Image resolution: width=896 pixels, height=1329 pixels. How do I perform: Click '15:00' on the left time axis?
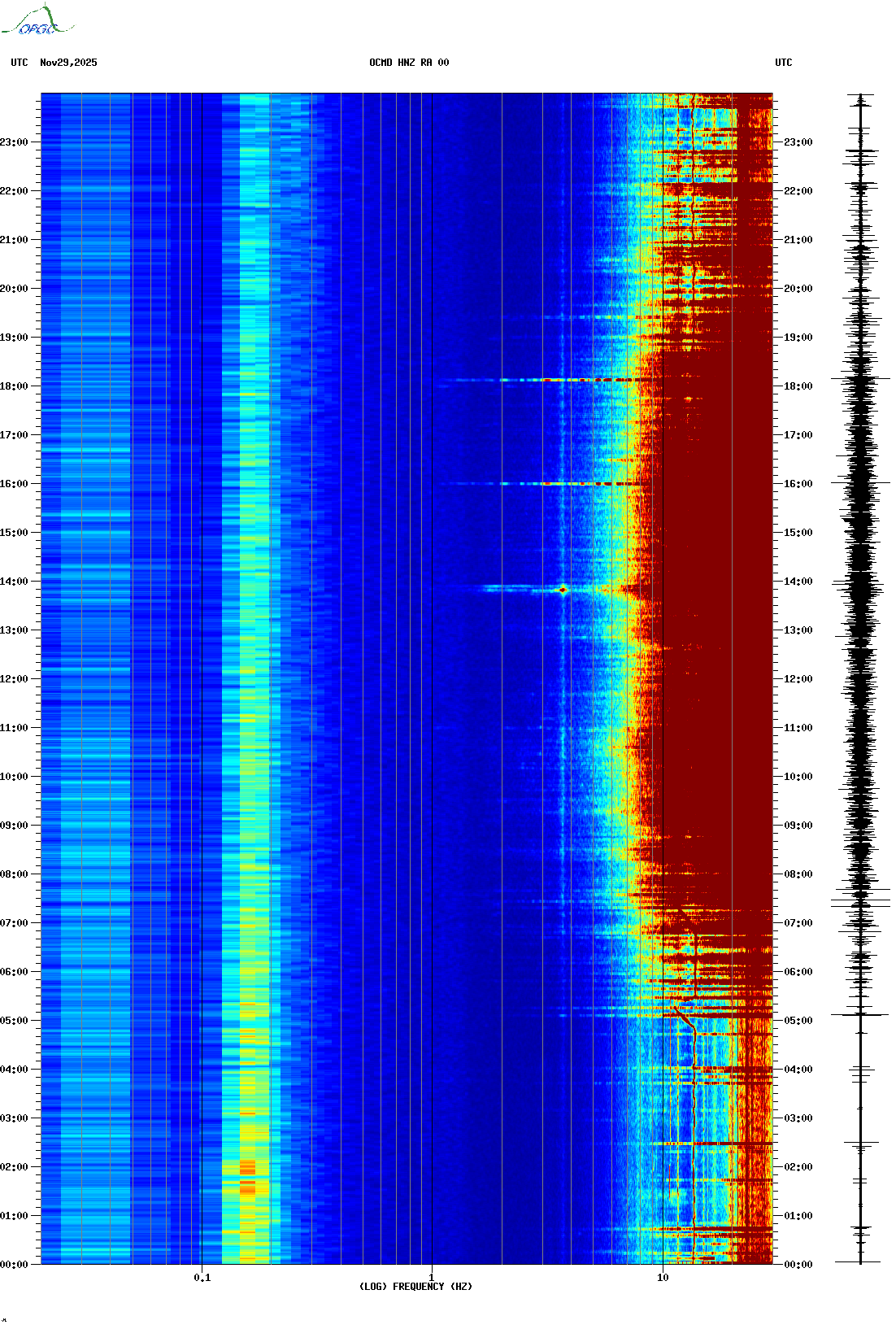coord(14,533)
